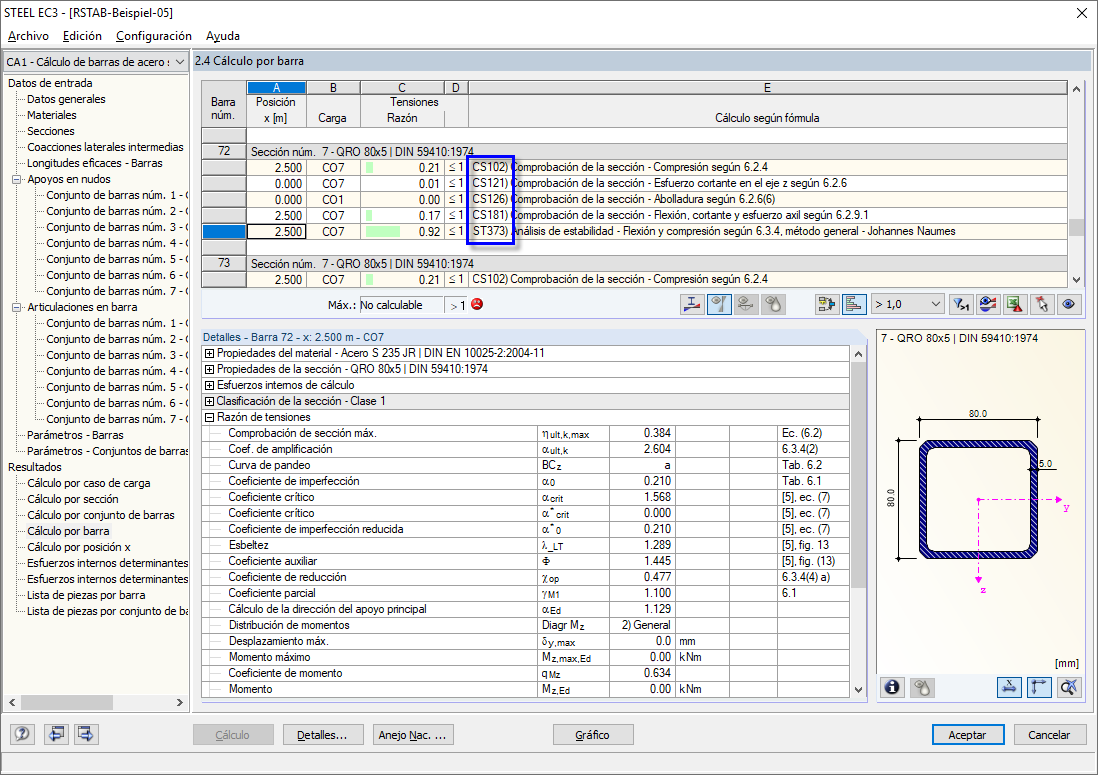
Task: Click the Cancelar button
Action: (1048, 734)
